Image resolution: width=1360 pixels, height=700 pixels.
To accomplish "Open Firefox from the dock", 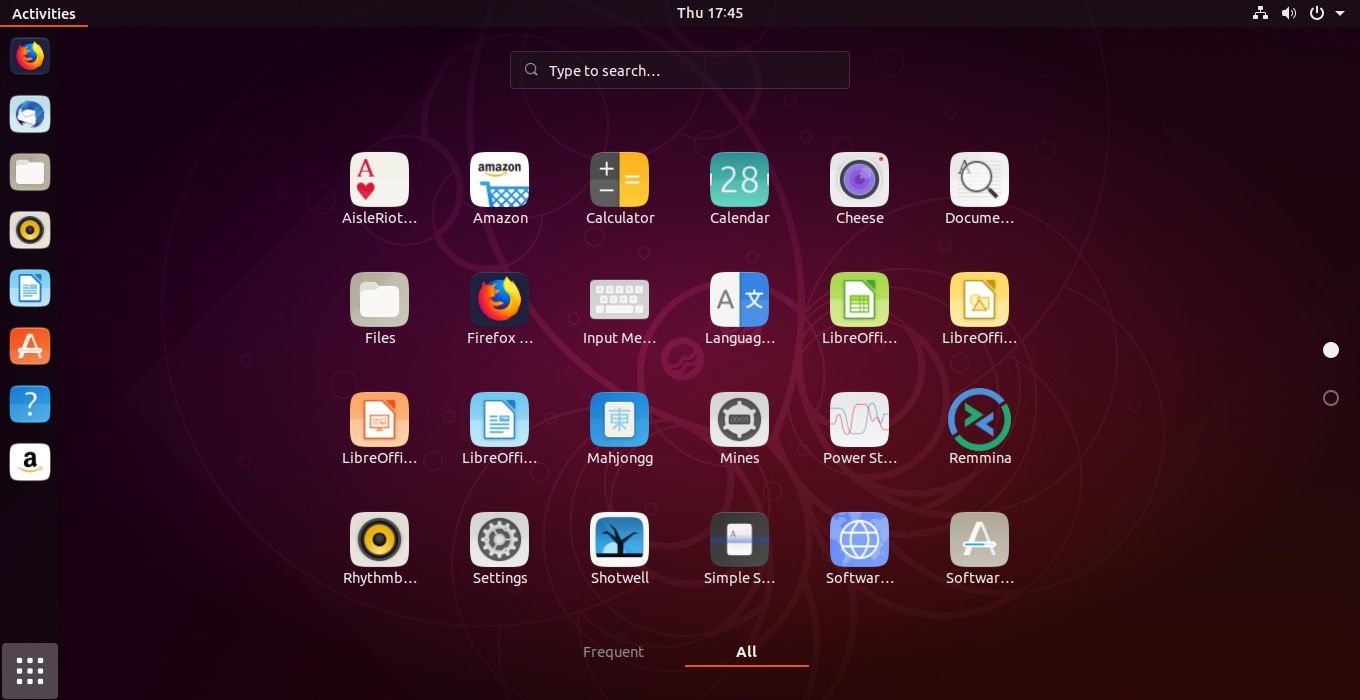I will (29, 56).
